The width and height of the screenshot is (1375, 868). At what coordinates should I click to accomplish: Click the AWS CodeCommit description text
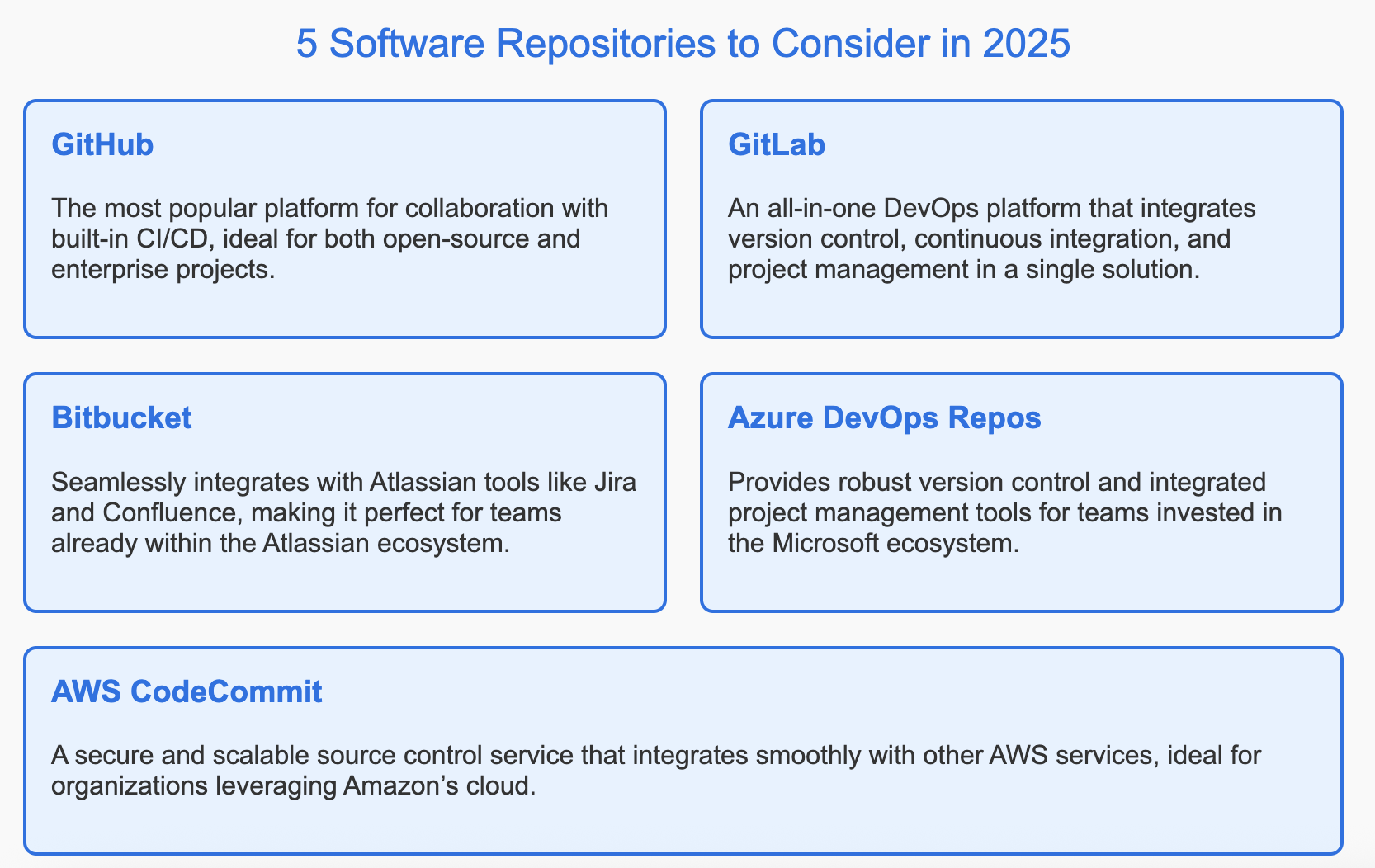click(656, 770)
